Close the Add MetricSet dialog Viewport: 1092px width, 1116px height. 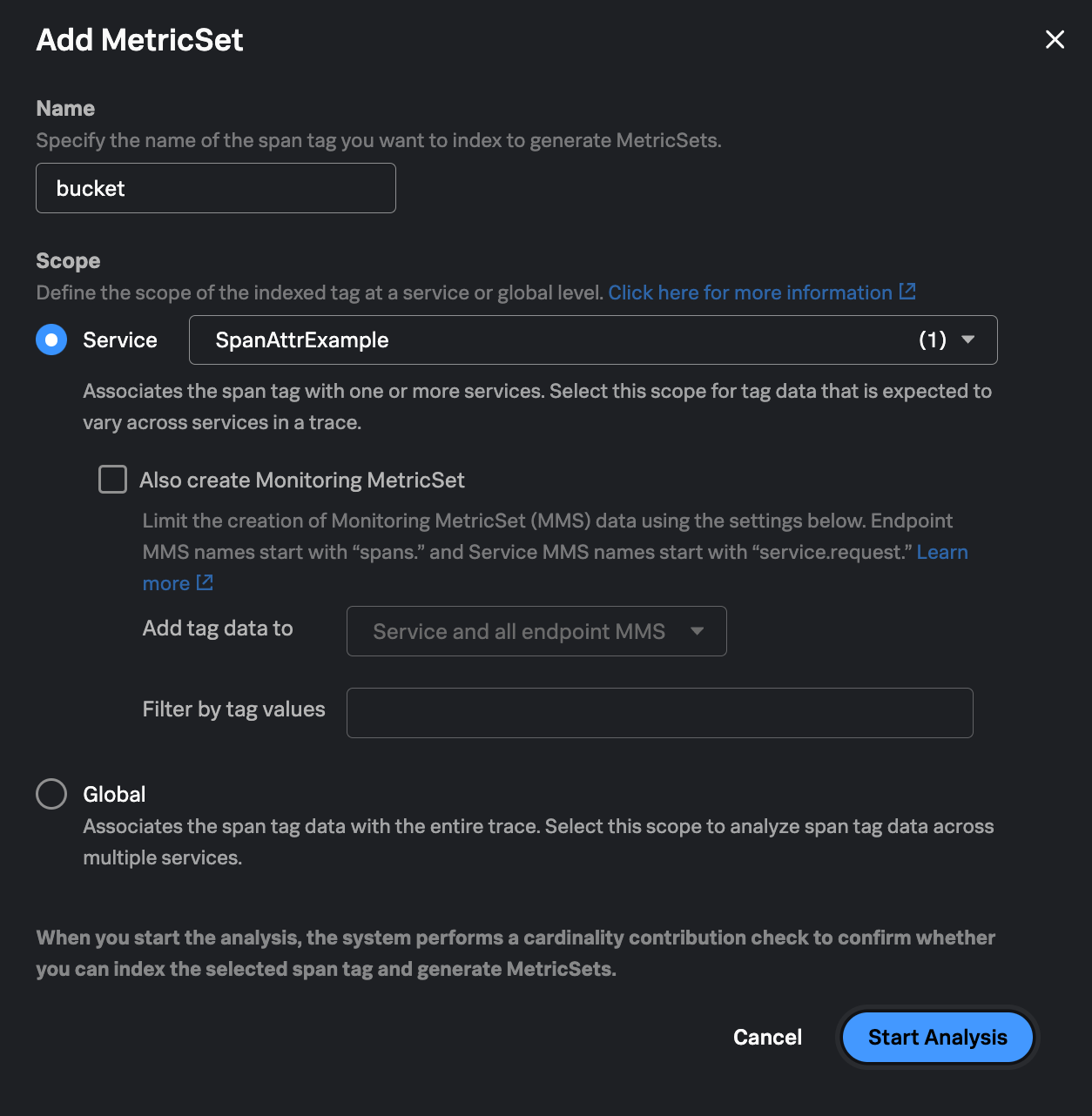pos(1055,40)
